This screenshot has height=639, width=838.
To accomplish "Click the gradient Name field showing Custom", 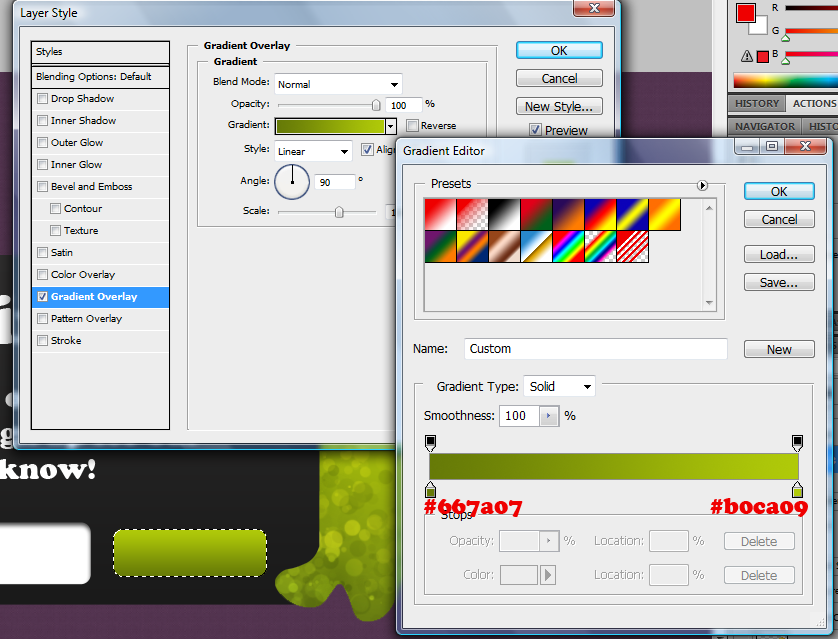I will (595, 349).
